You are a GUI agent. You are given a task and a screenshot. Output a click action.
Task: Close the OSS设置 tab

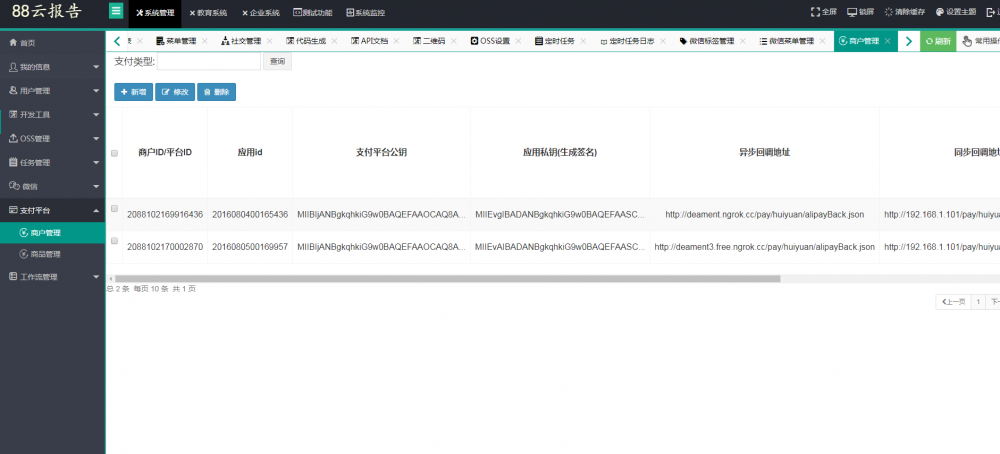(x=518, y=41)
